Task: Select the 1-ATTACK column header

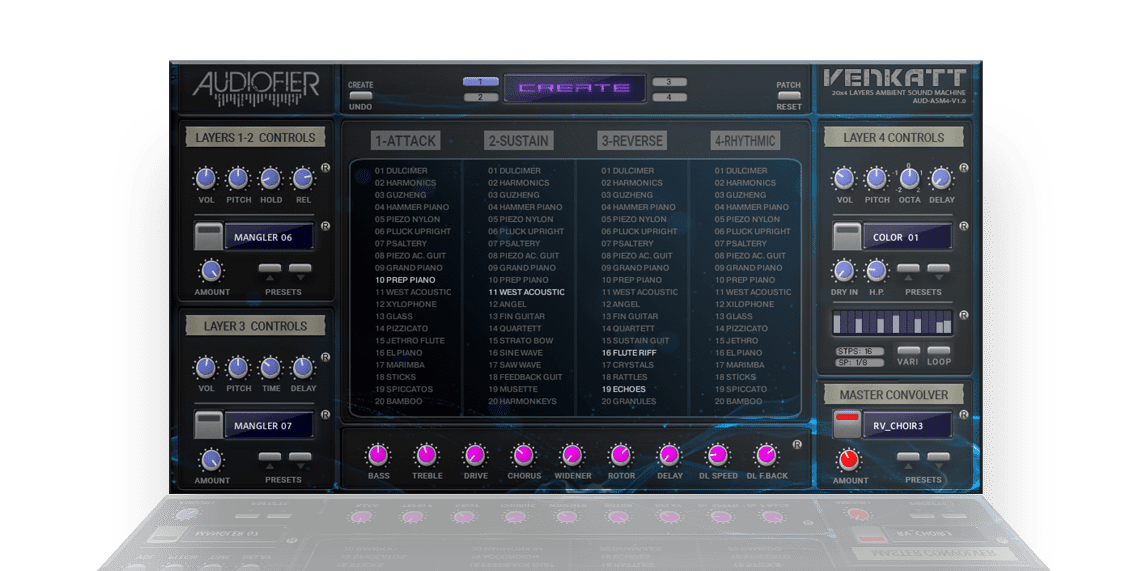Action: point(405,141)
